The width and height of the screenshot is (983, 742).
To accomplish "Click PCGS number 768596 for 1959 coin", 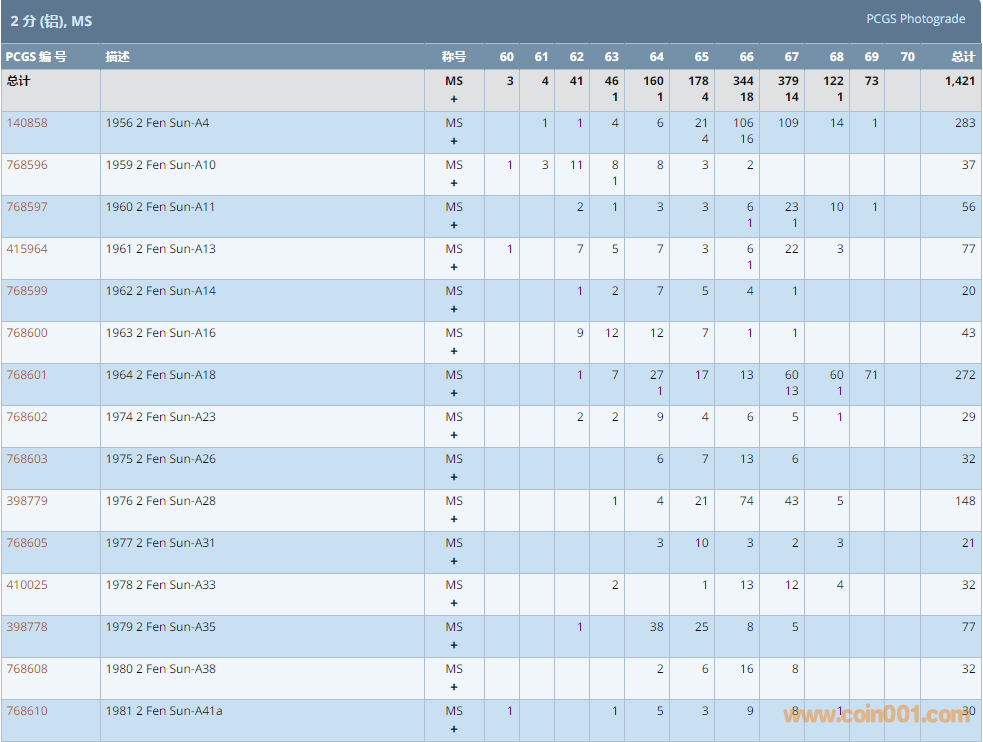I will coord(27,165).
